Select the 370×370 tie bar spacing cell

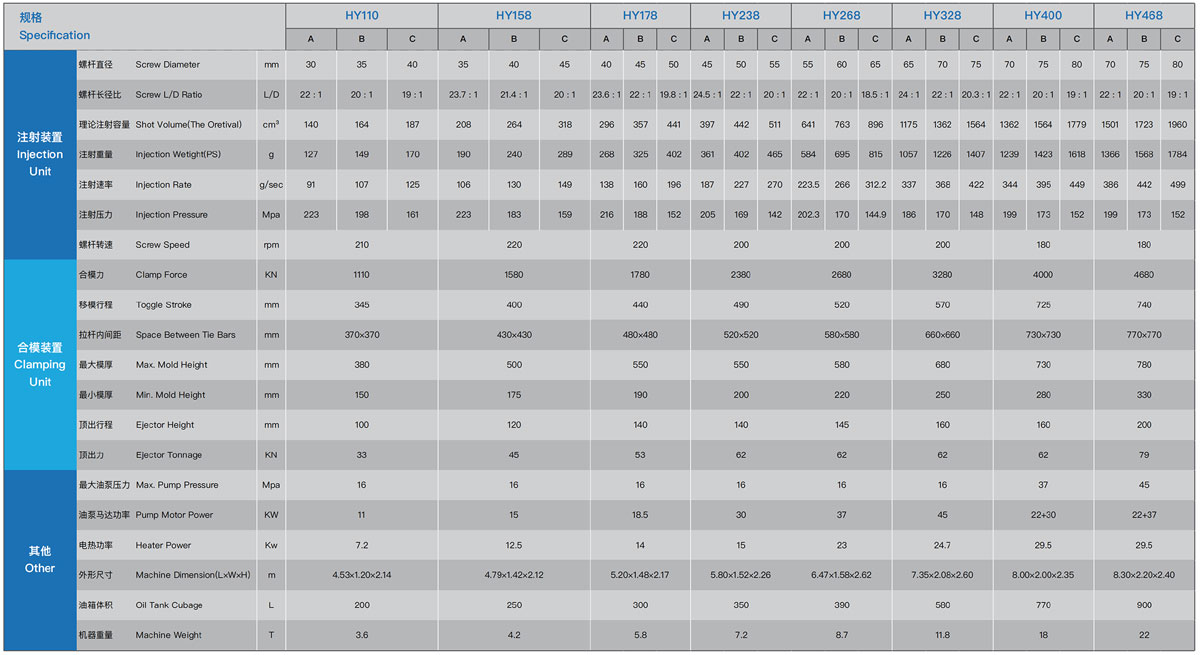(361, 335)
